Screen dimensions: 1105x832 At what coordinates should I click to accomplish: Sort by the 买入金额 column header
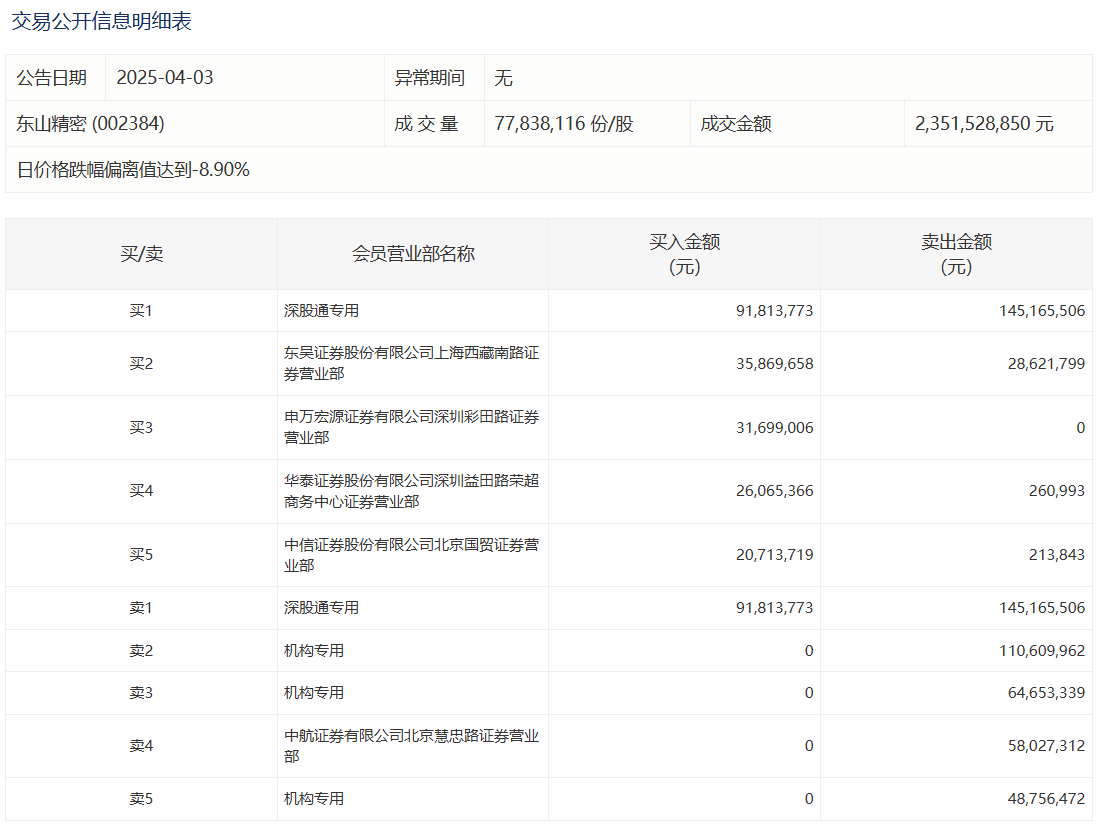point(684,254)
